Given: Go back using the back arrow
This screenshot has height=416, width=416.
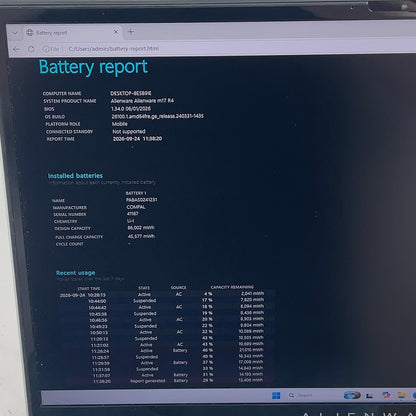Looking at the screenshot, I should coord(16,49).
